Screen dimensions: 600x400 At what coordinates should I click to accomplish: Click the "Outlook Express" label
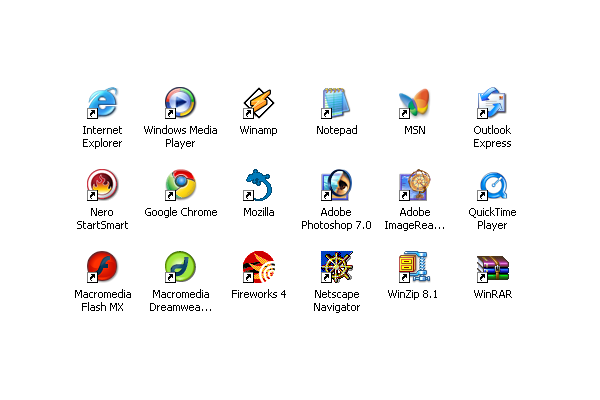(492, 137)
